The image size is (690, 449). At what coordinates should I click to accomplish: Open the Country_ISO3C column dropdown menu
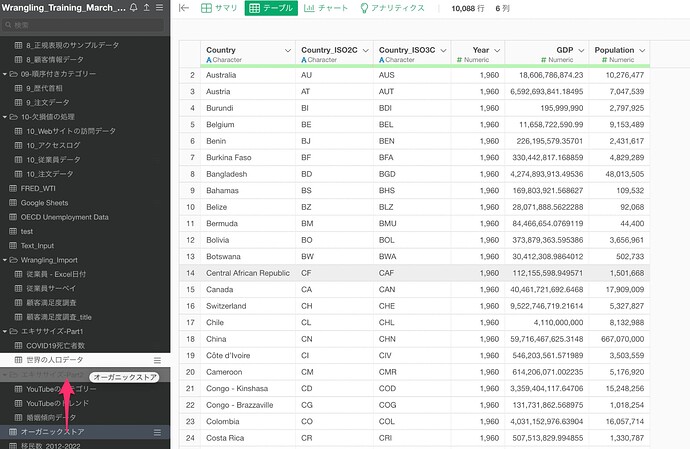pyautogui.click(x=443, y=51)
